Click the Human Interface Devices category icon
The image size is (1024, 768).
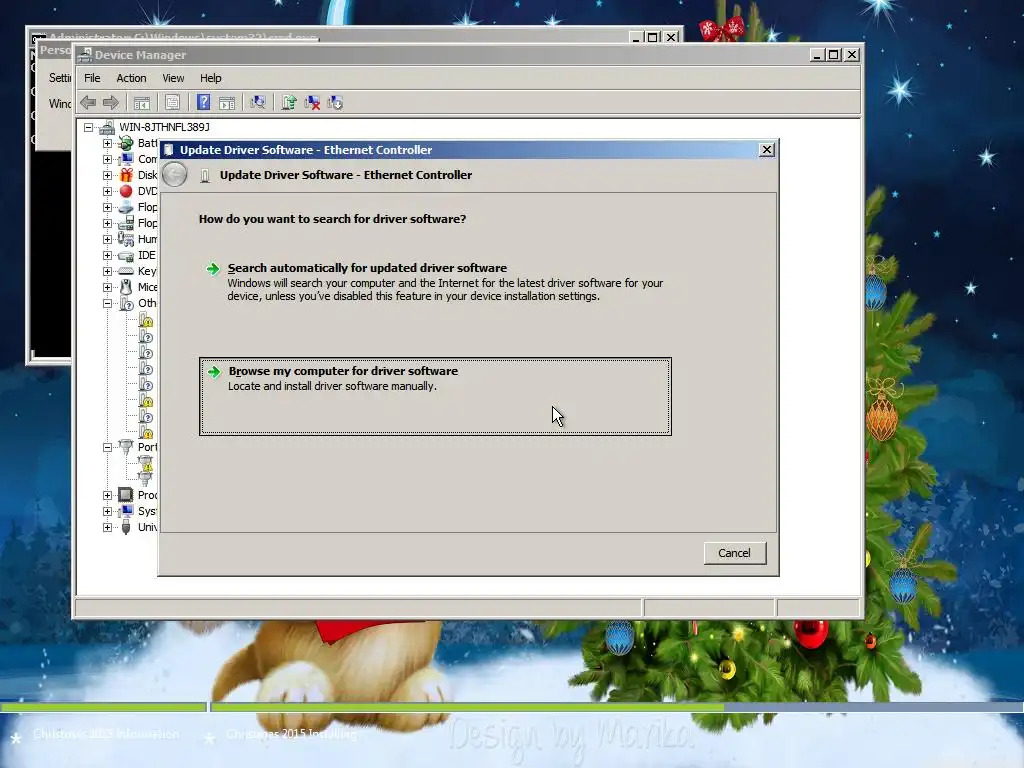tap(126, 239)
